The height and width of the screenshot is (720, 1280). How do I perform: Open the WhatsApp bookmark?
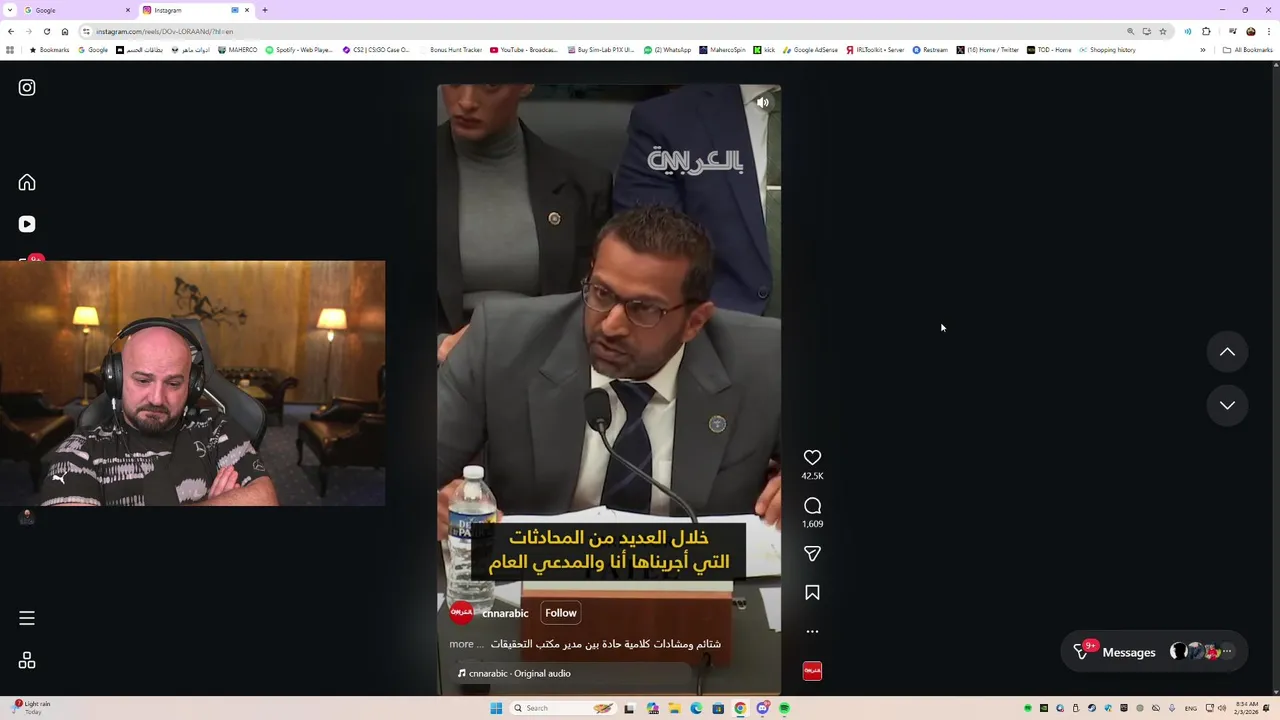[668, 50]
